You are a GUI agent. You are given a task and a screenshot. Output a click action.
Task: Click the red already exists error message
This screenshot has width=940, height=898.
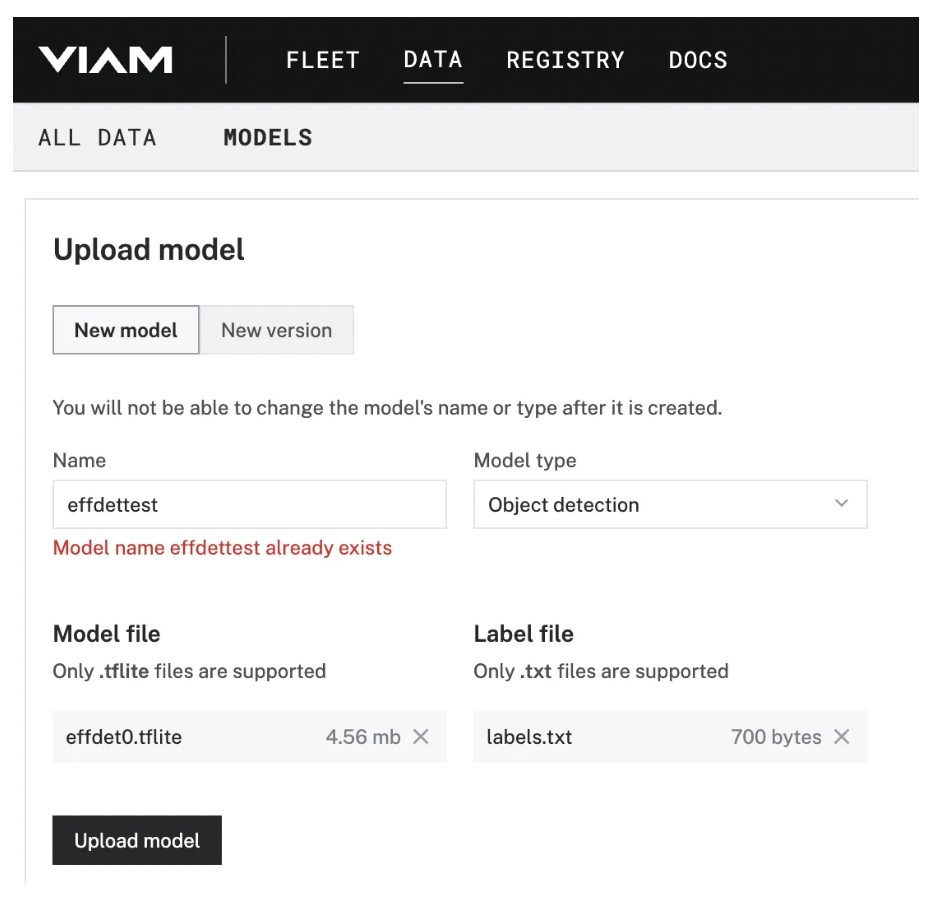(x=222, y=548)
